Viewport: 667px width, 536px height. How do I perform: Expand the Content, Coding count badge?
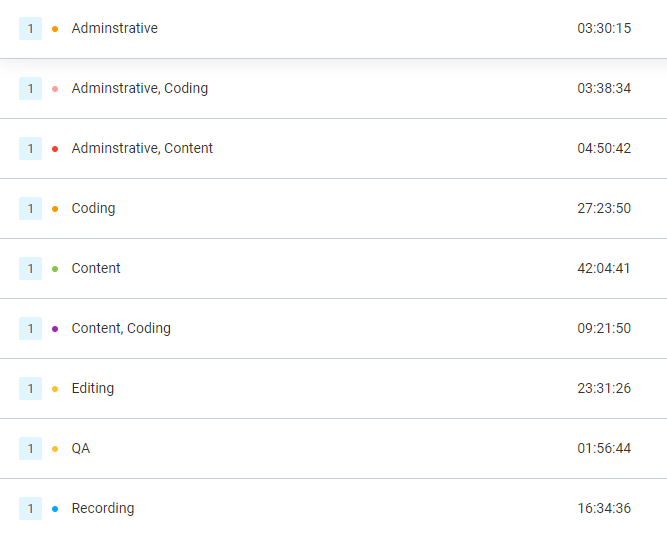31,328
